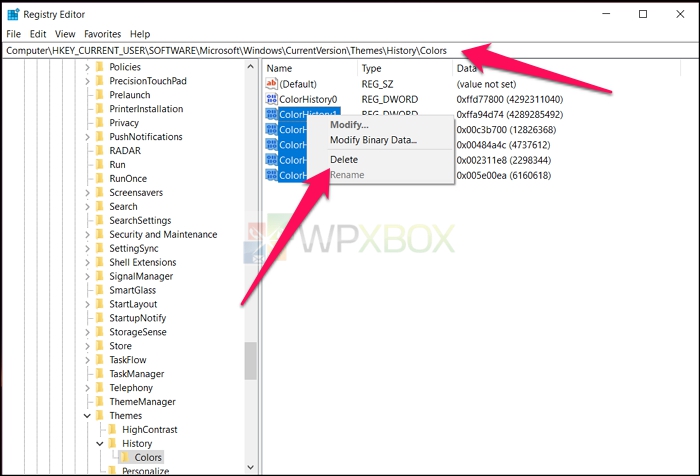Click the Registry Editor app icon
The image size is (700, 476).
point(13,14)
